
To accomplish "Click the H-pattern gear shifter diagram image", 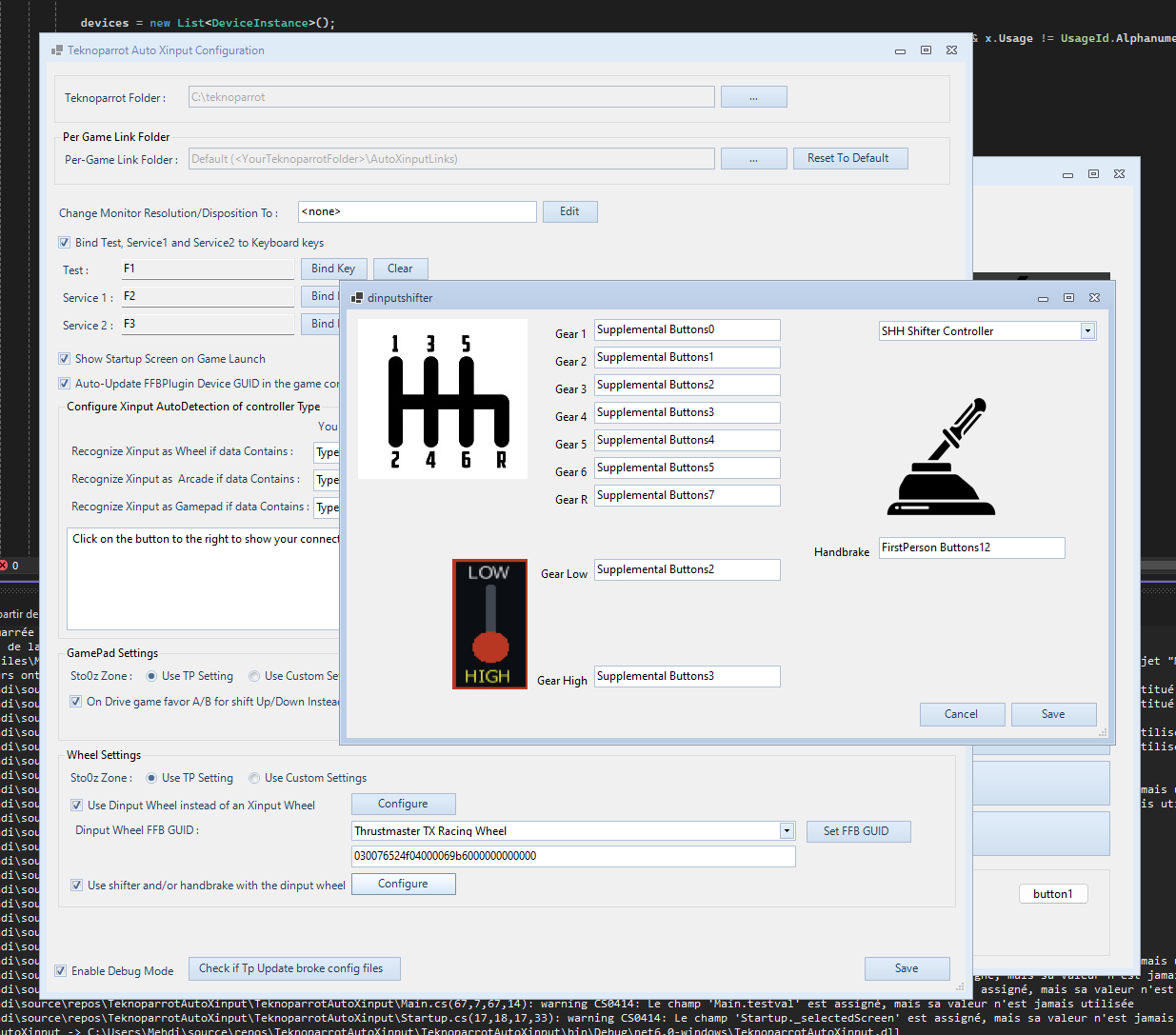I will 443,399.
